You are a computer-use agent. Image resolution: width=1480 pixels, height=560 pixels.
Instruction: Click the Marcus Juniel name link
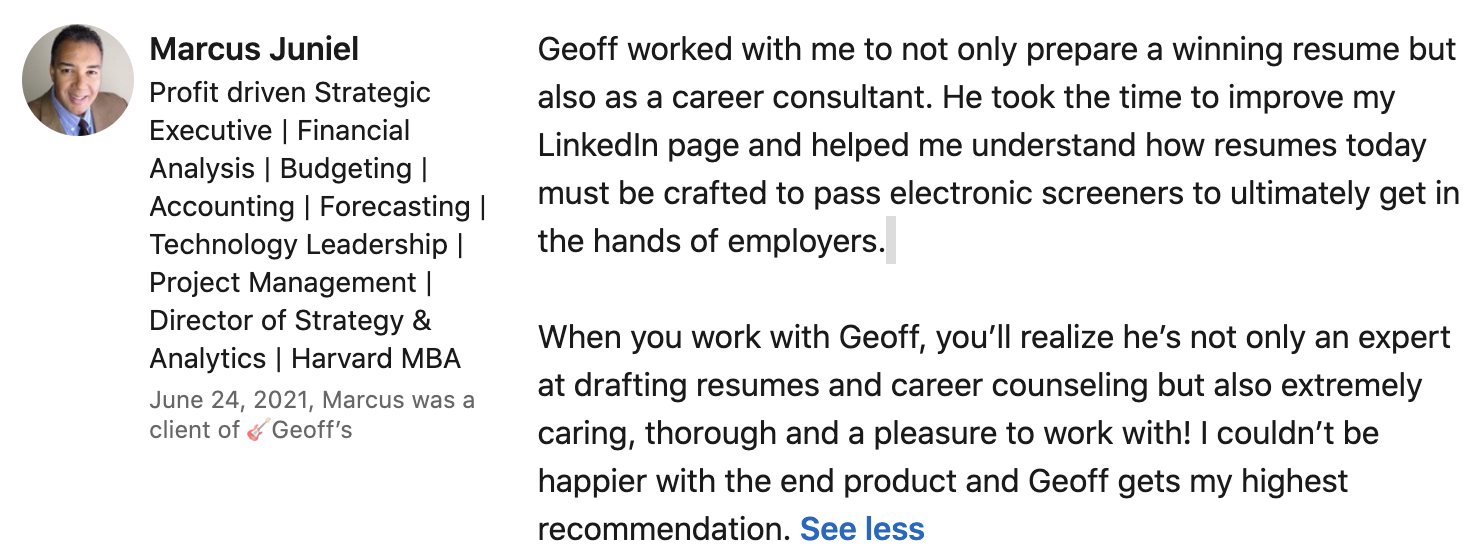(x=254, y=49)
